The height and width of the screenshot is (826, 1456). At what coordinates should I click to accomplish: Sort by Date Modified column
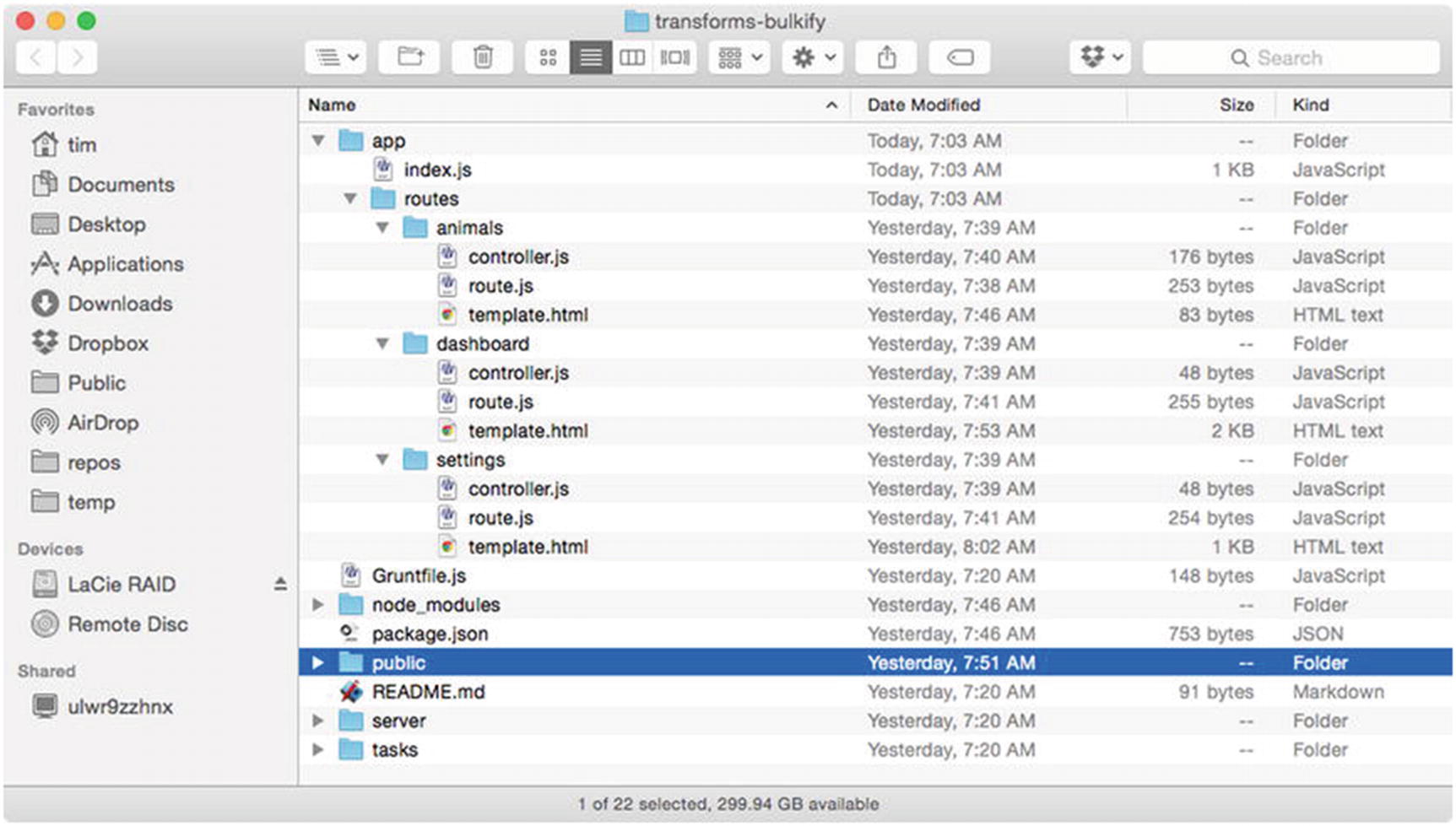point(923,105)
